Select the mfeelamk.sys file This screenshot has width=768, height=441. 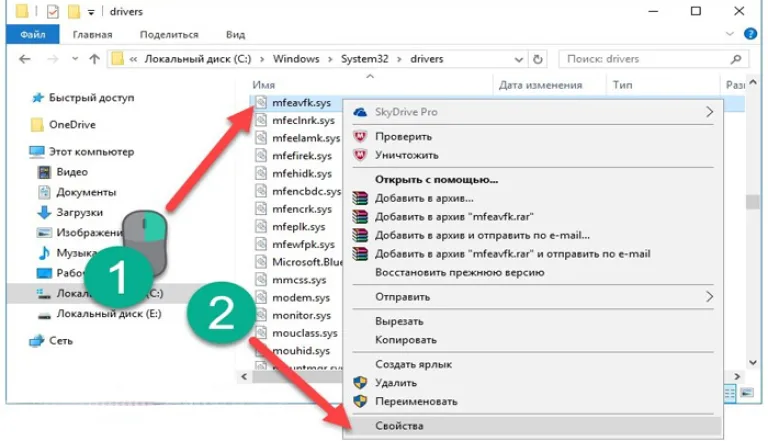pyautogui.click(x=306, y=138)
